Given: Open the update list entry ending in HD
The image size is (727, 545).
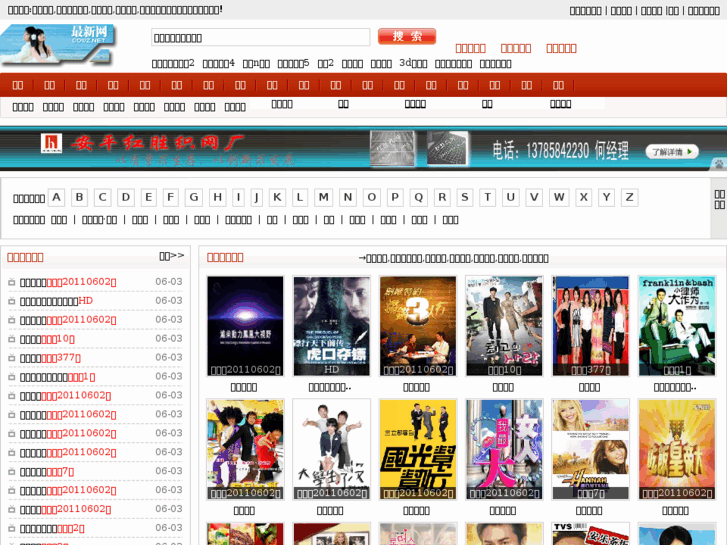Looking at the screenshot, I should pyautogui.click(x=56, y=301).
